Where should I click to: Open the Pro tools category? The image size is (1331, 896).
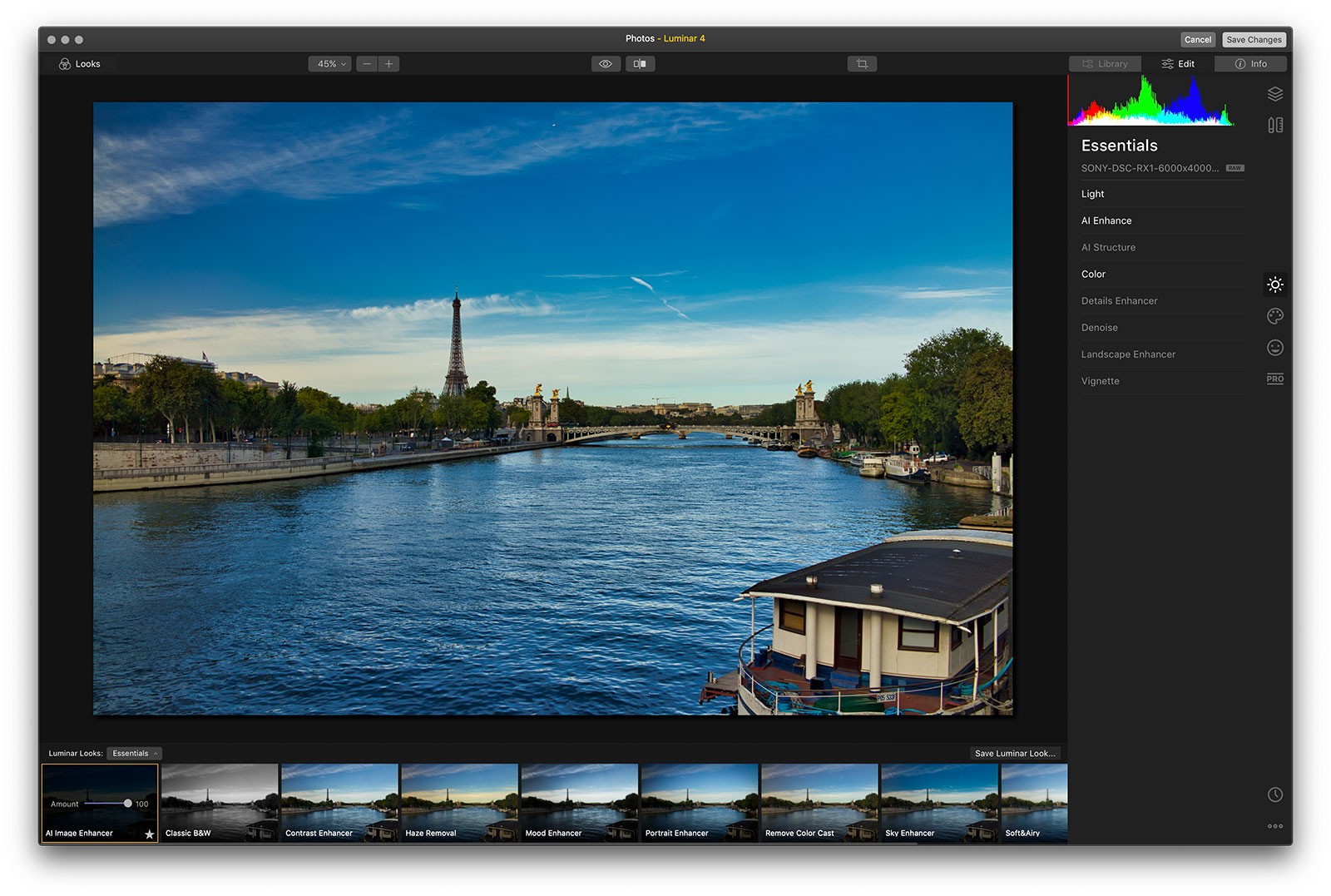click(1274, 379)
